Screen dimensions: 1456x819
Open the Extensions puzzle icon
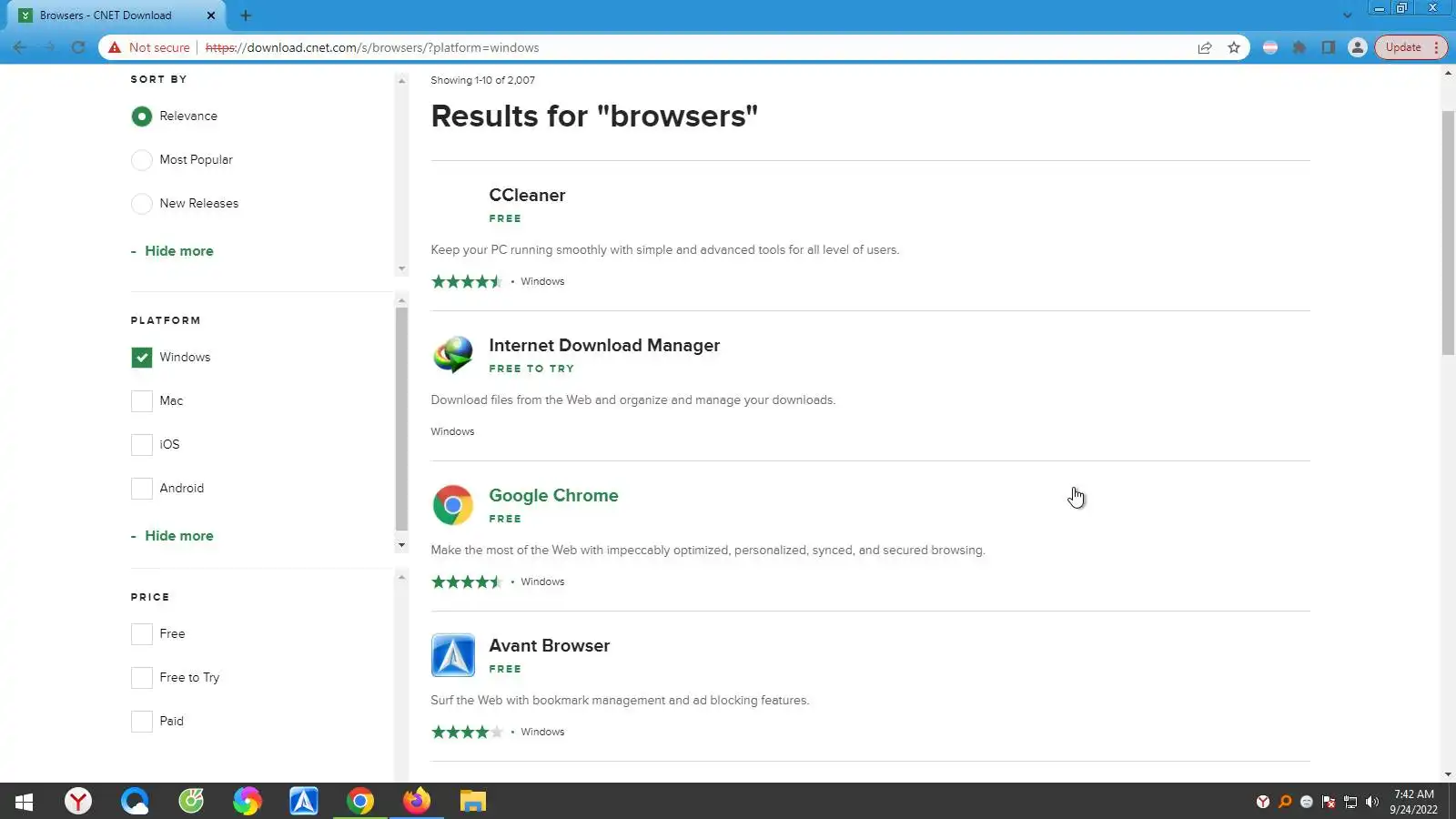1299,47
